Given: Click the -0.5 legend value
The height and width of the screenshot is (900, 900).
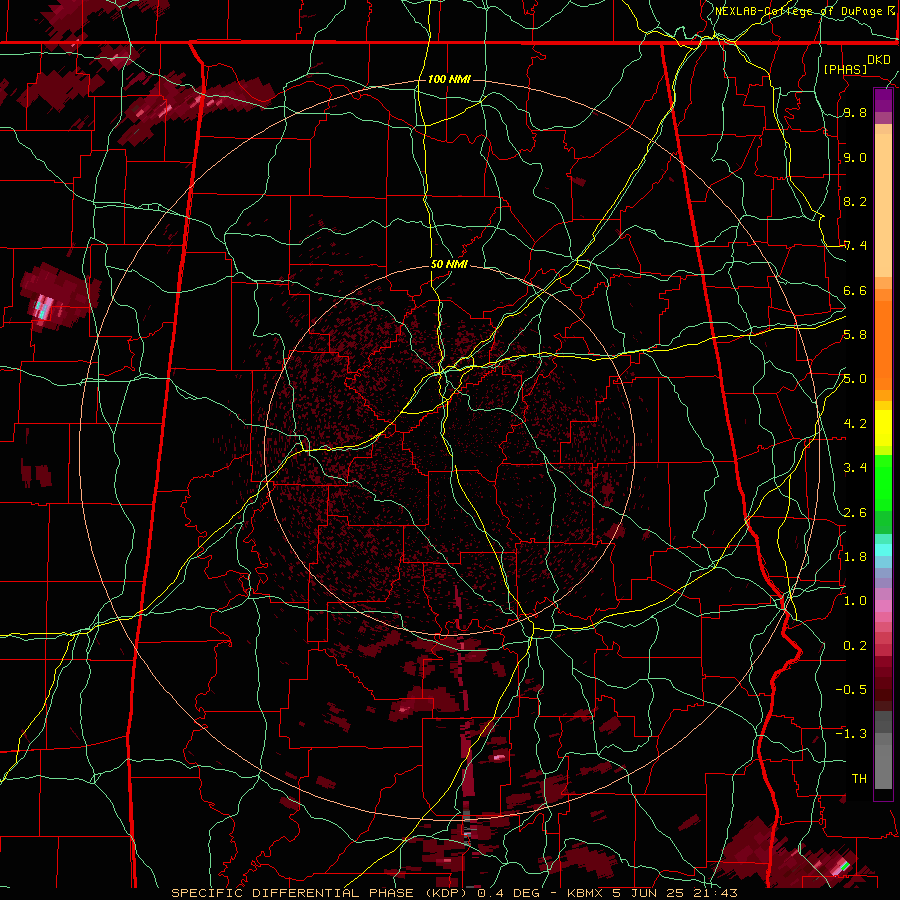Looking at the screenshot, I should (851, 690).
